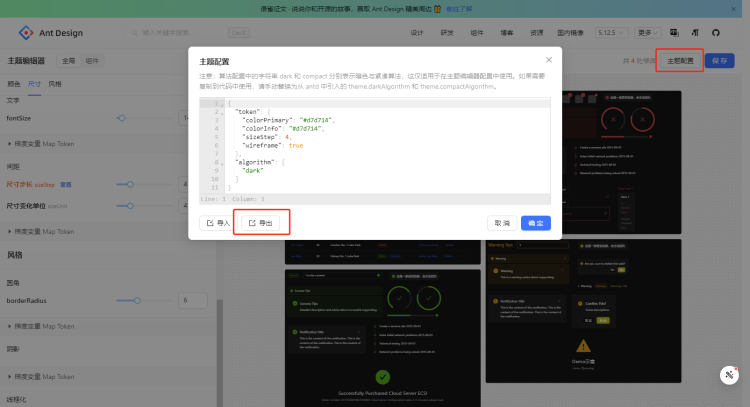Click the borderRadius slider handle
Image resolution: width=750 pixels, height=407 pixels.
[137, 300]
